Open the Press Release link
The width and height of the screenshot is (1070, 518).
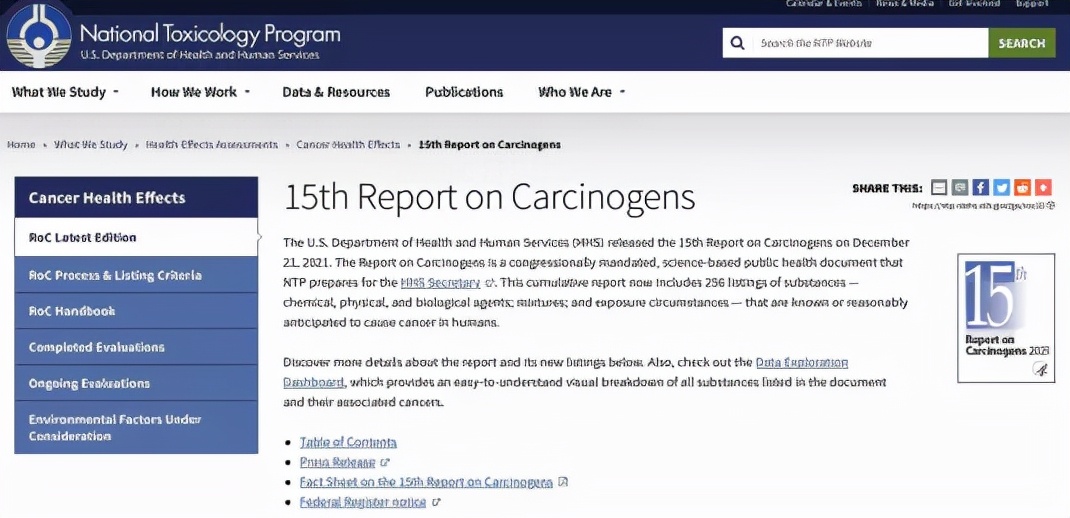pos(338,463)
